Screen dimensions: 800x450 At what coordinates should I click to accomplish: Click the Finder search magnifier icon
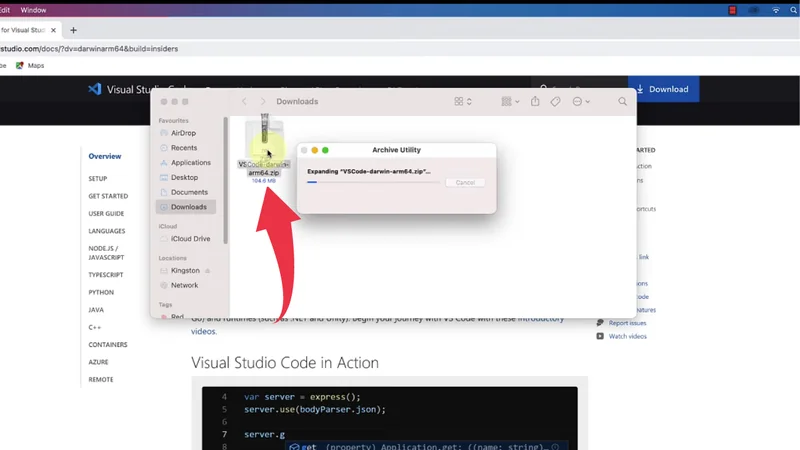tap(623, 102)
